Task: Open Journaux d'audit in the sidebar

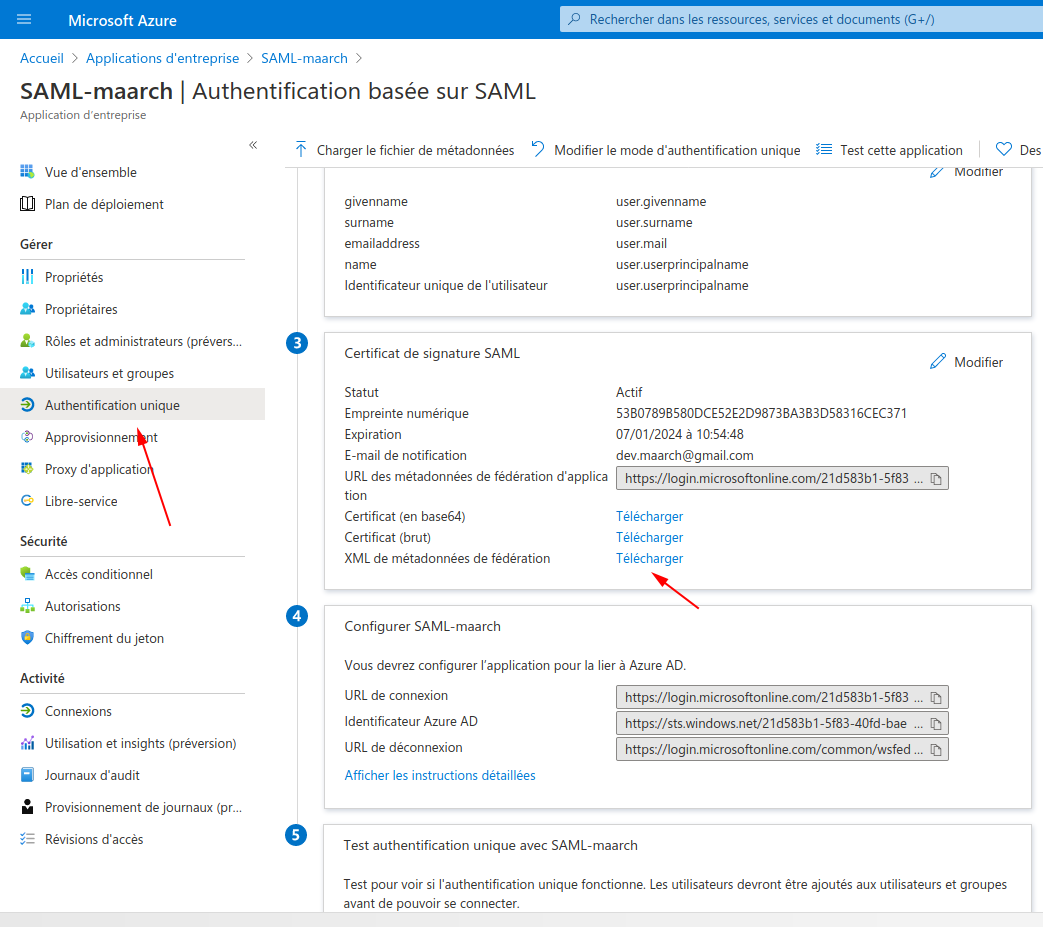Action: coord(92,774)
